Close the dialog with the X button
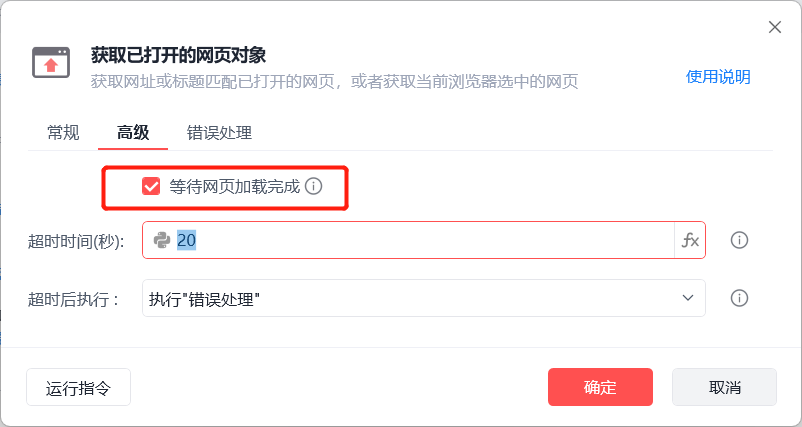802x427 pixels. click(x=774, y=27)
